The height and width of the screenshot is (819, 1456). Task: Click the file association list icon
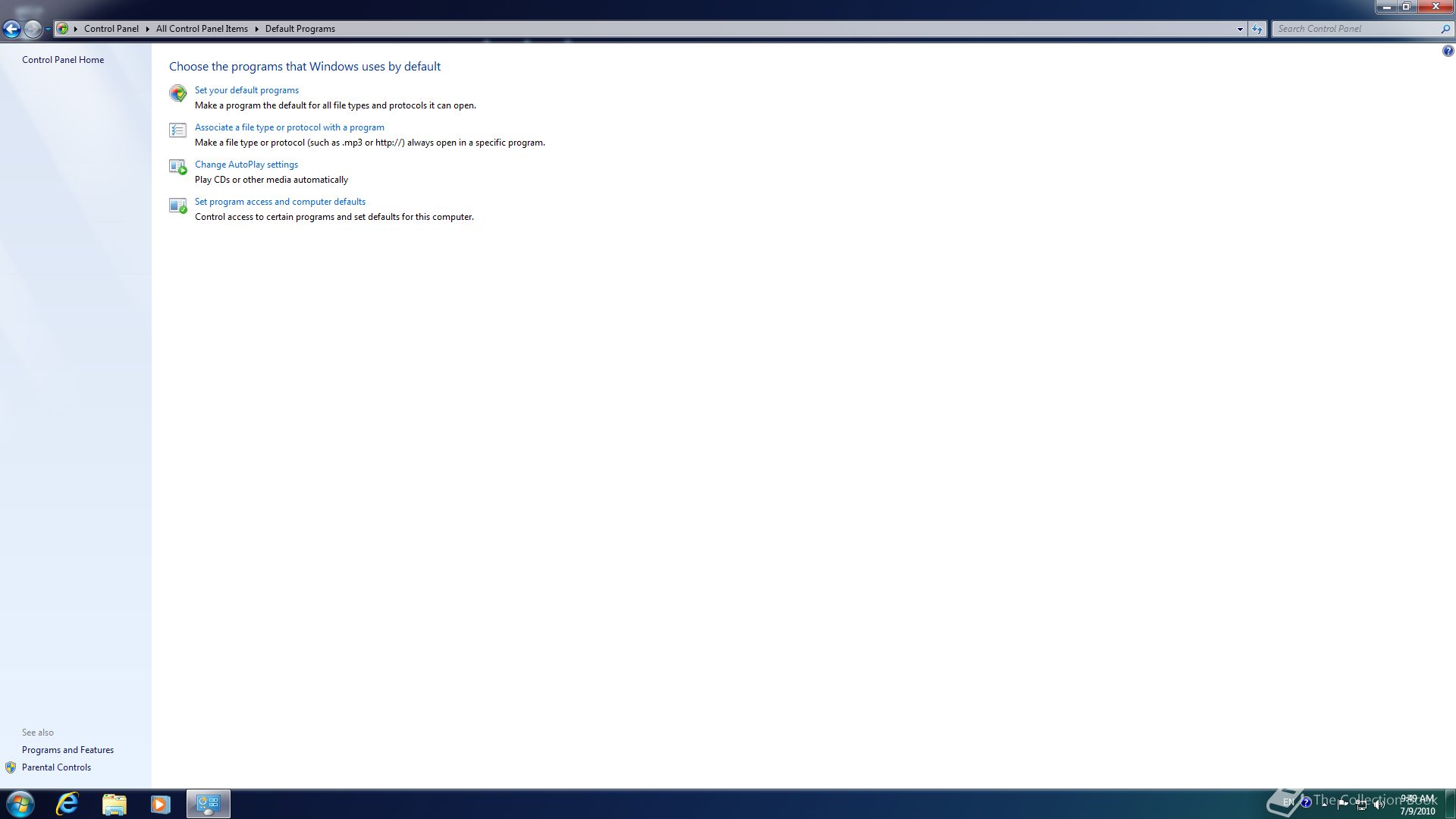point(177,130)
